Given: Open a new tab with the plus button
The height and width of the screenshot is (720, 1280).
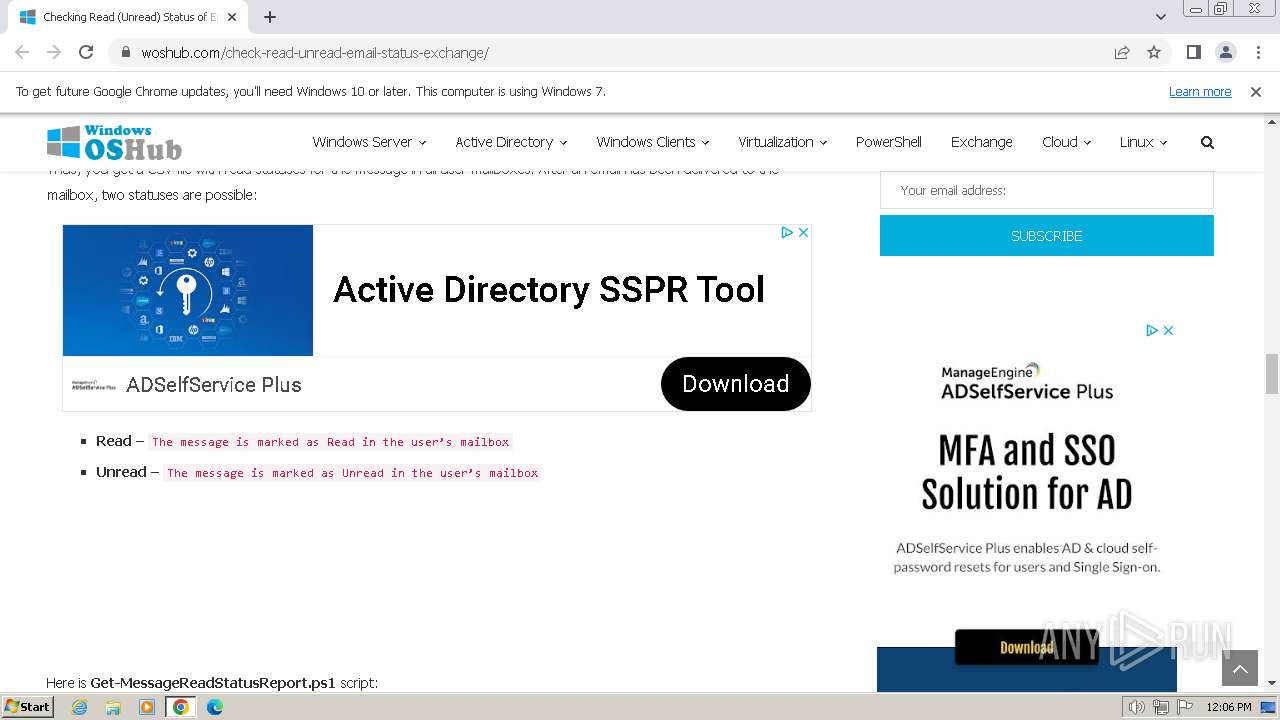Looking at the screenshot, I should (270, 17).
